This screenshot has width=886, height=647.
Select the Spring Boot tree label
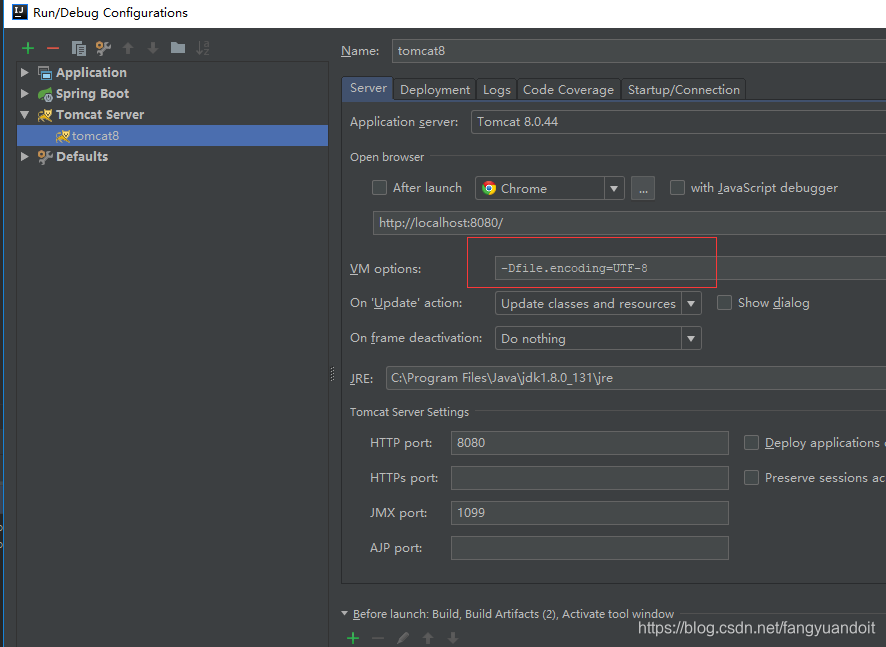coord(93,94)
